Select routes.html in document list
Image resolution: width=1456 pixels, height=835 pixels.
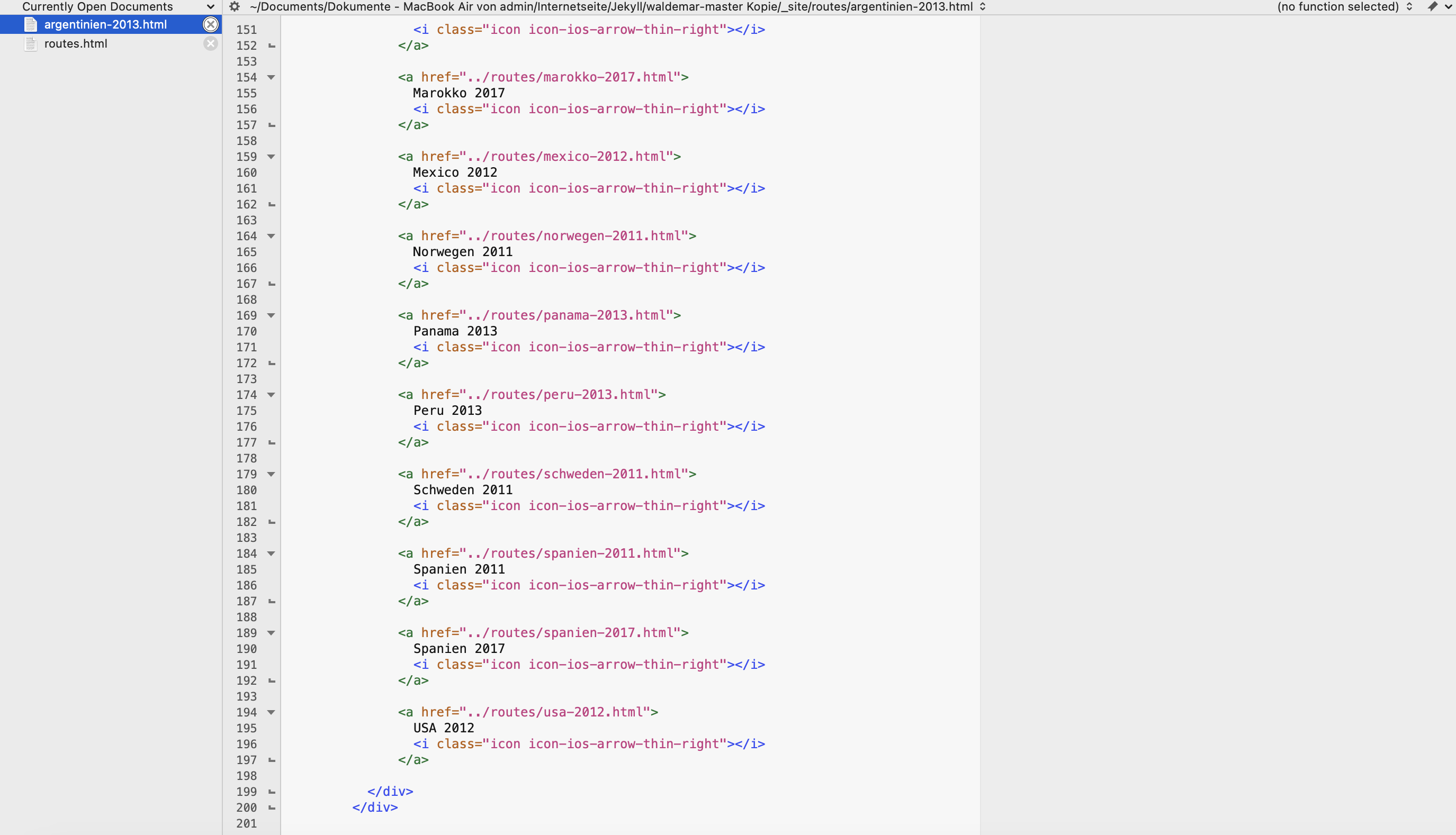[x=76, y=43]
